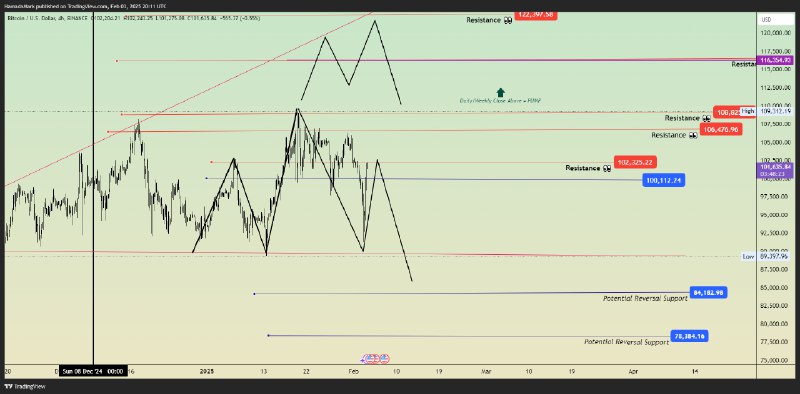This screenshot has width=800, height=394.
Task: Select the 122,397.58 resistance price label
Action: pos(536,15)
